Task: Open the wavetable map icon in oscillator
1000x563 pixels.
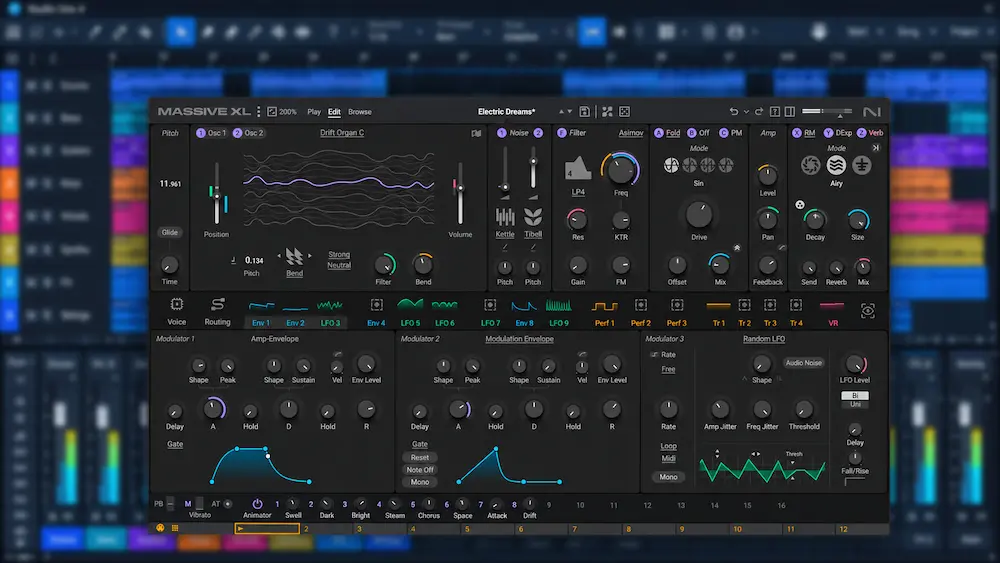Action: (476, 133)
